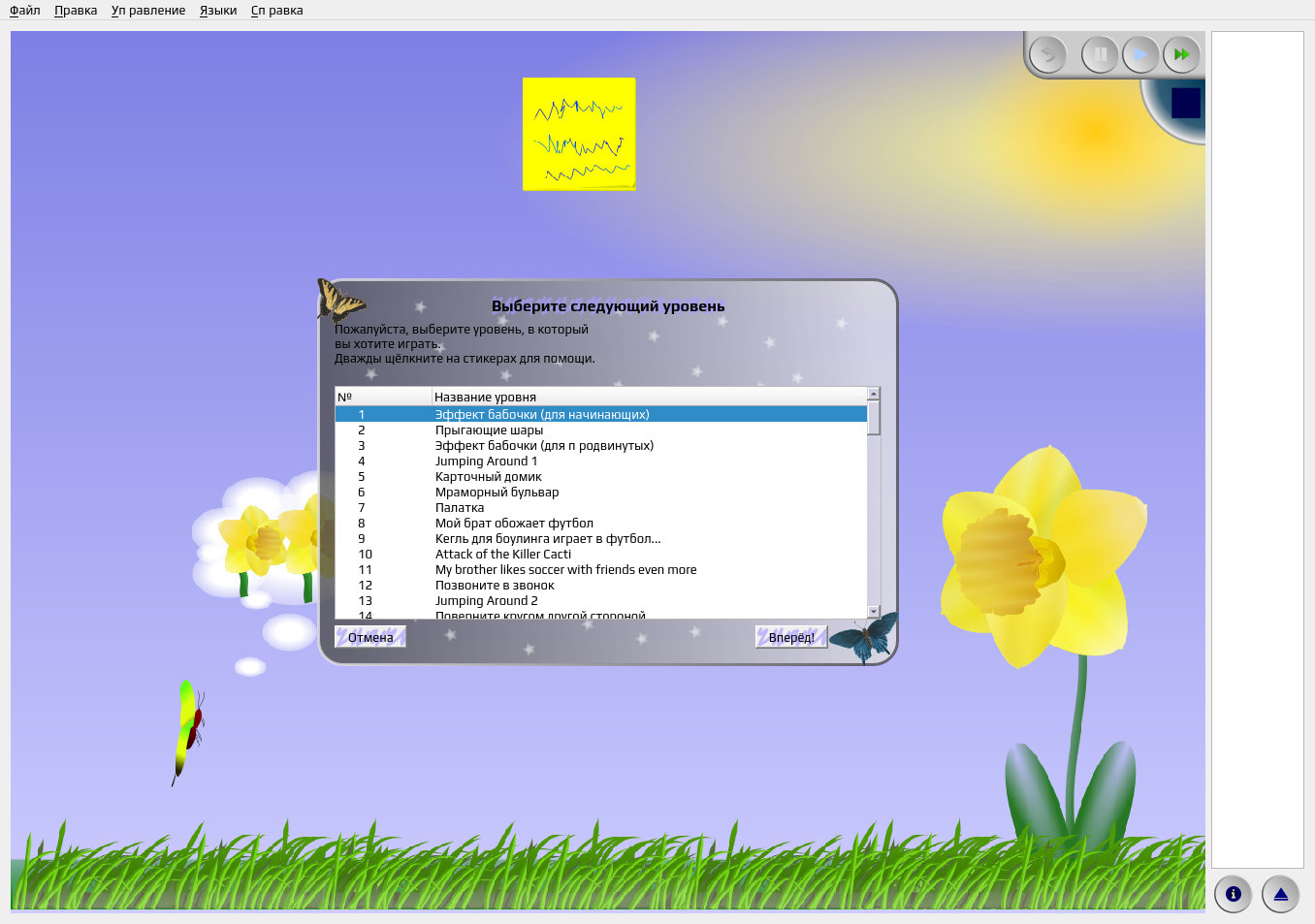Click the pause simulation button
Screen dimensions: 1315x924
pyautogui.click(x=1101, y=54)
